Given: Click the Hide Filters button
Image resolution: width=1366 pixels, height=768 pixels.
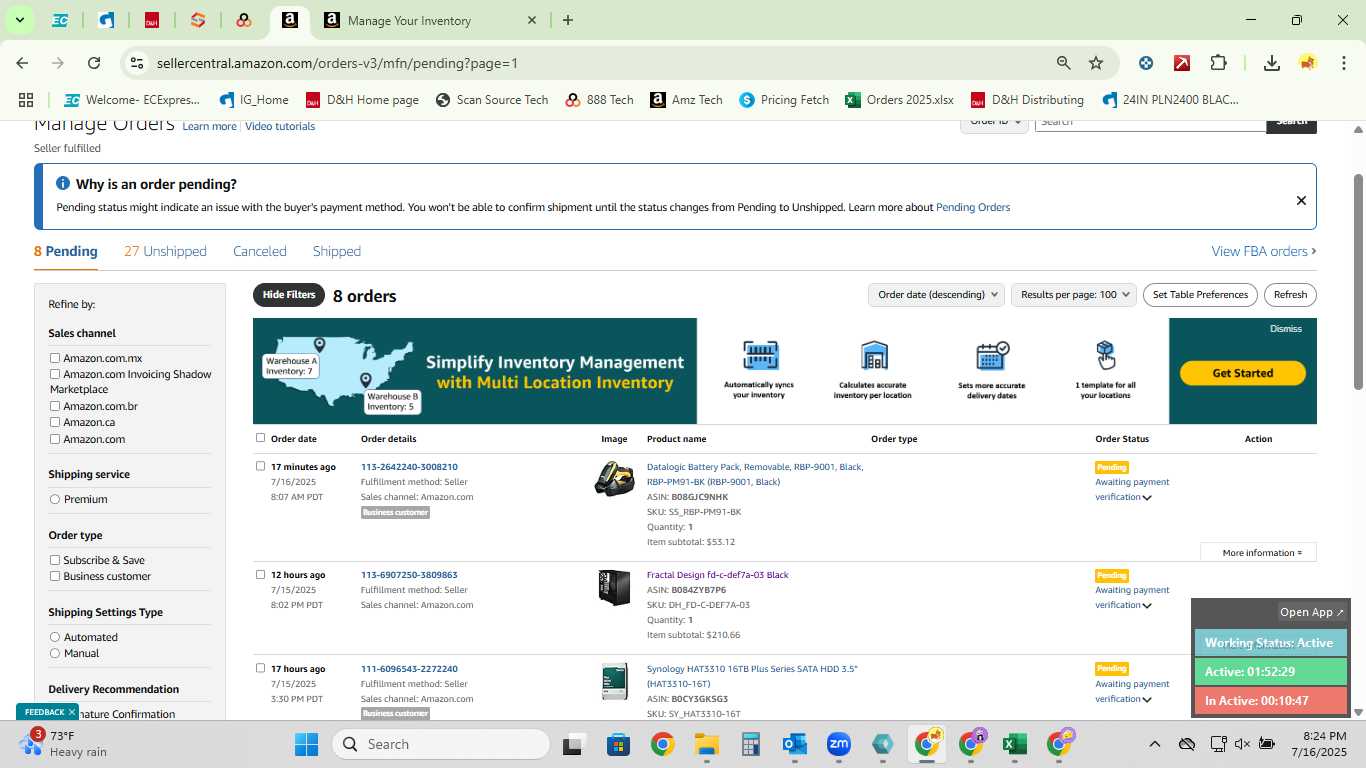Looking at the screenshot, I should point(289,295).
